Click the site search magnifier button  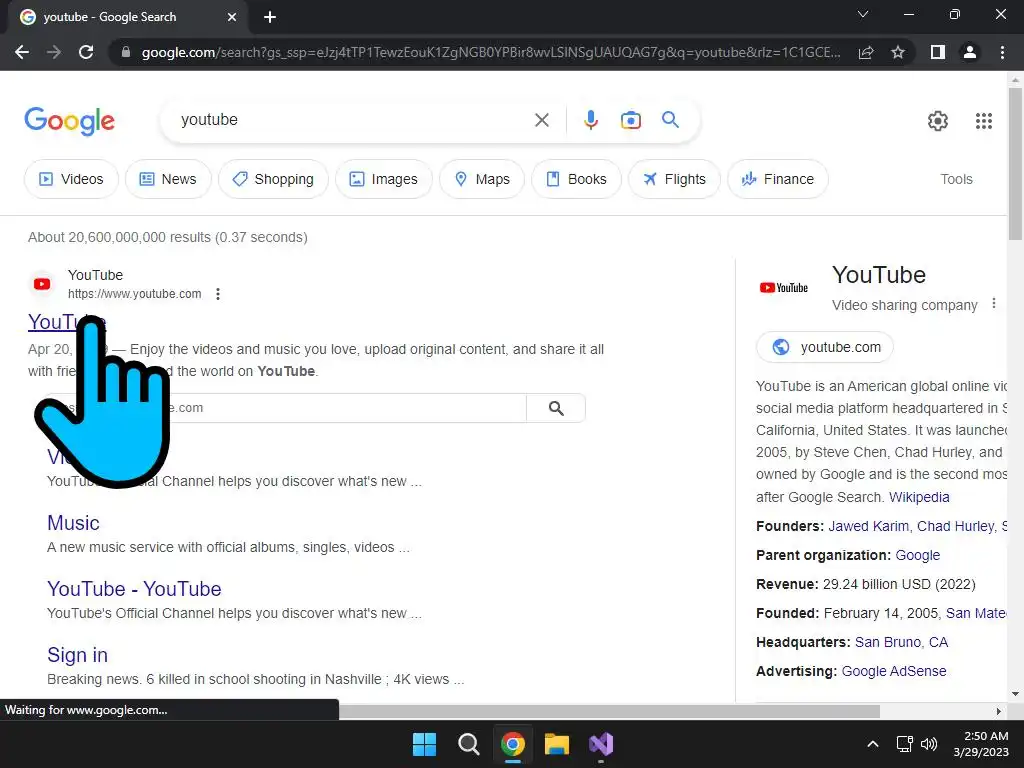[x=556, y=408]
